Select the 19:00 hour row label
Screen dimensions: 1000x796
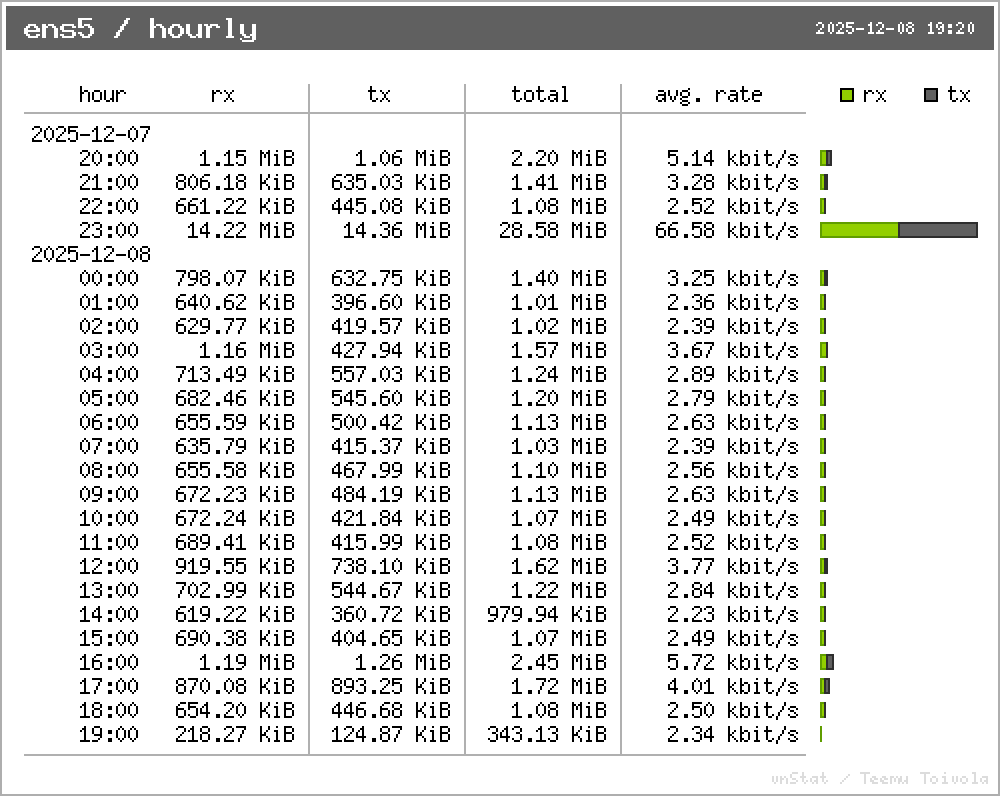pyautogui.click(x=109, y=735)
